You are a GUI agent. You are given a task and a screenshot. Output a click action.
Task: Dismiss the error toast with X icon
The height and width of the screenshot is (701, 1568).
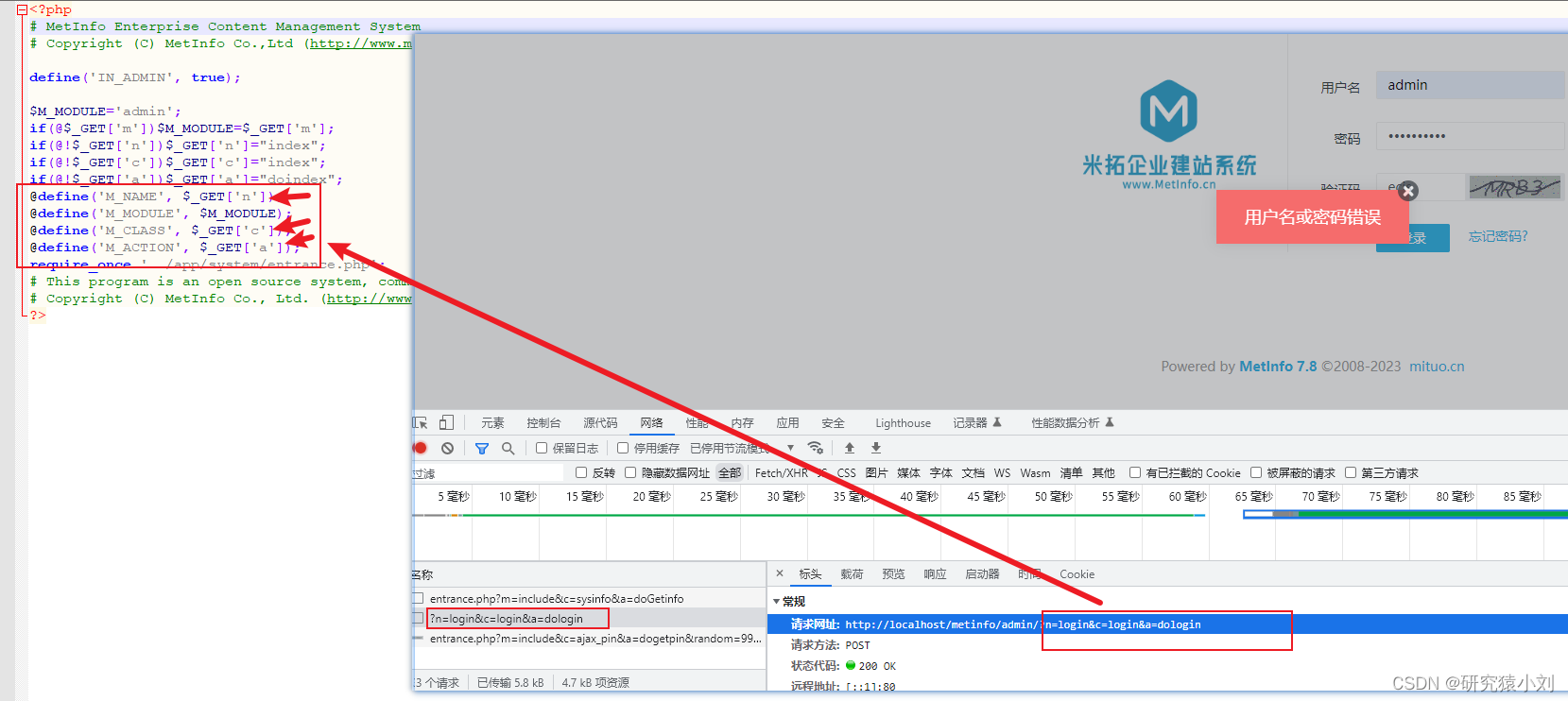coord(1408,191)
